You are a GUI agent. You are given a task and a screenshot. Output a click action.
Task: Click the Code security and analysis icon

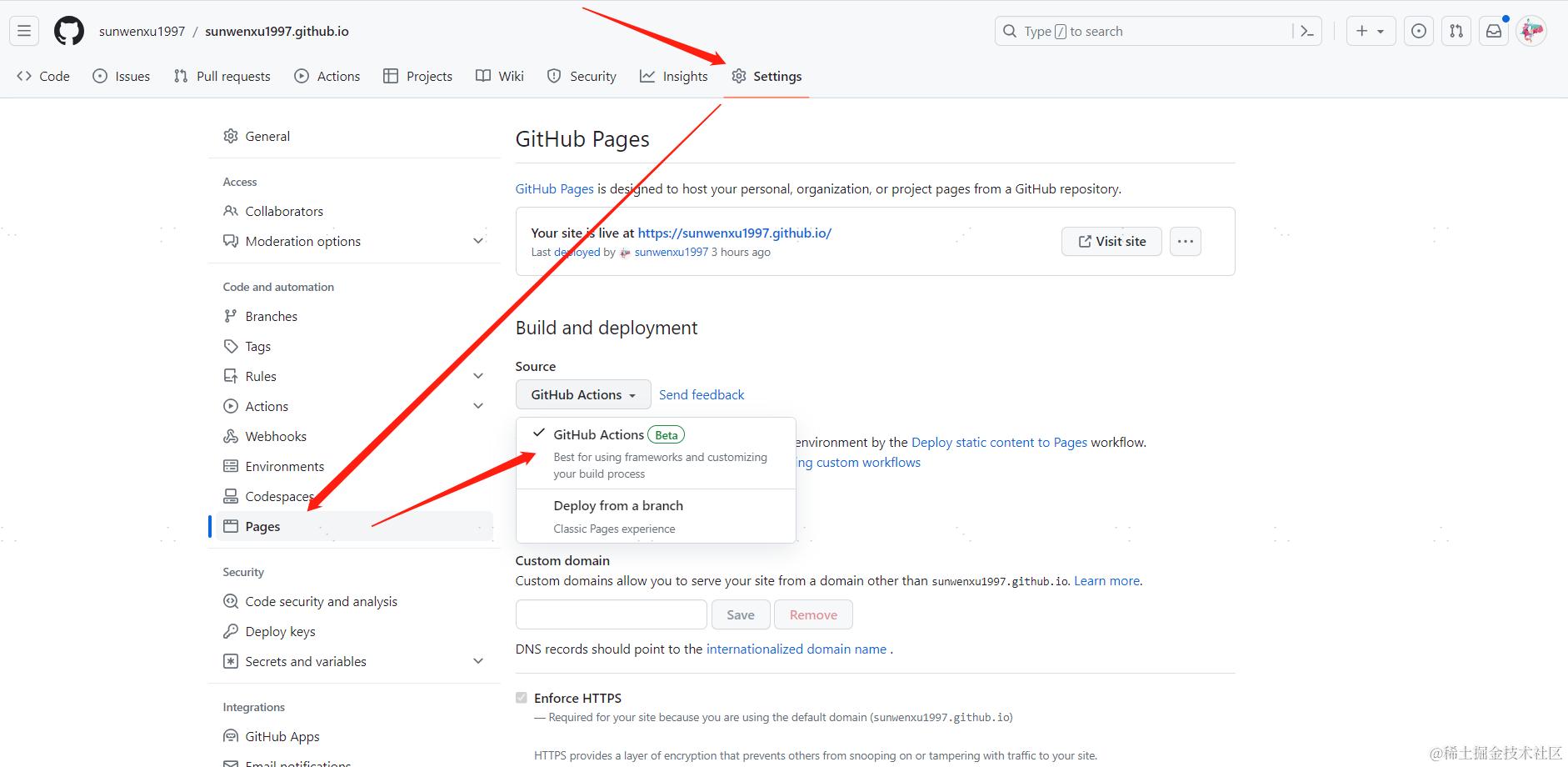point(231,601)
